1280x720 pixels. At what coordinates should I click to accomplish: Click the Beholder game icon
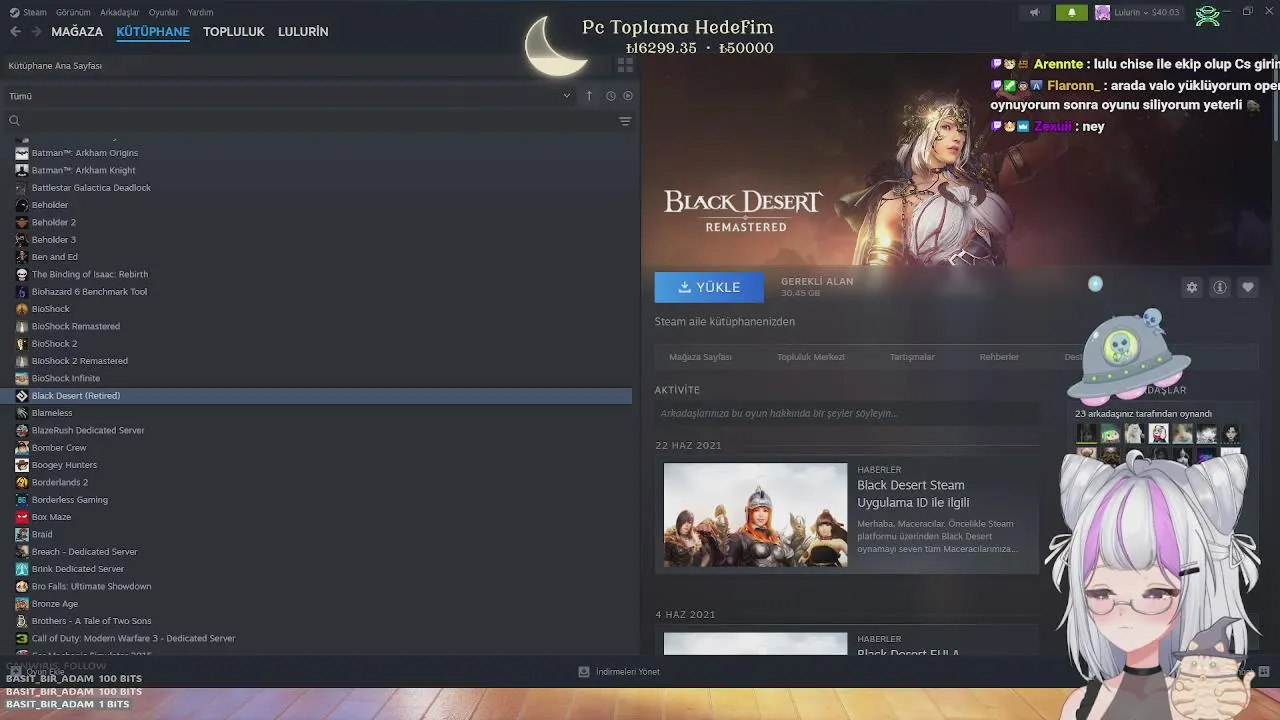22,205
